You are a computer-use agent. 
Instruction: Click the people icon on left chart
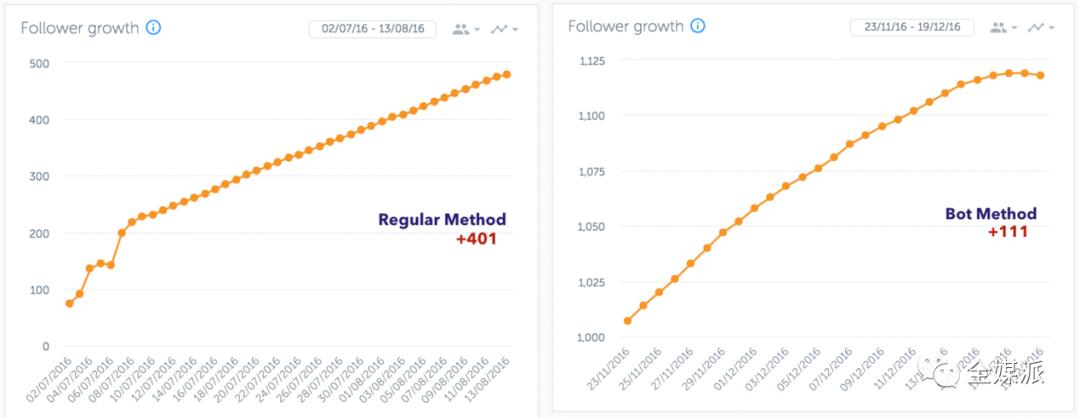tap(461, 29)
